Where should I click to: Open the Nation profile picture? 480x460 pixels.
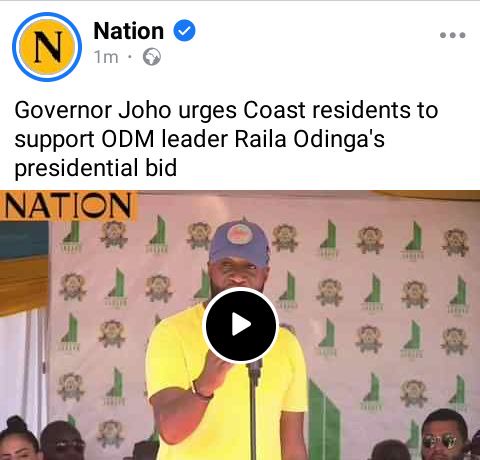[x=47, y=47]
